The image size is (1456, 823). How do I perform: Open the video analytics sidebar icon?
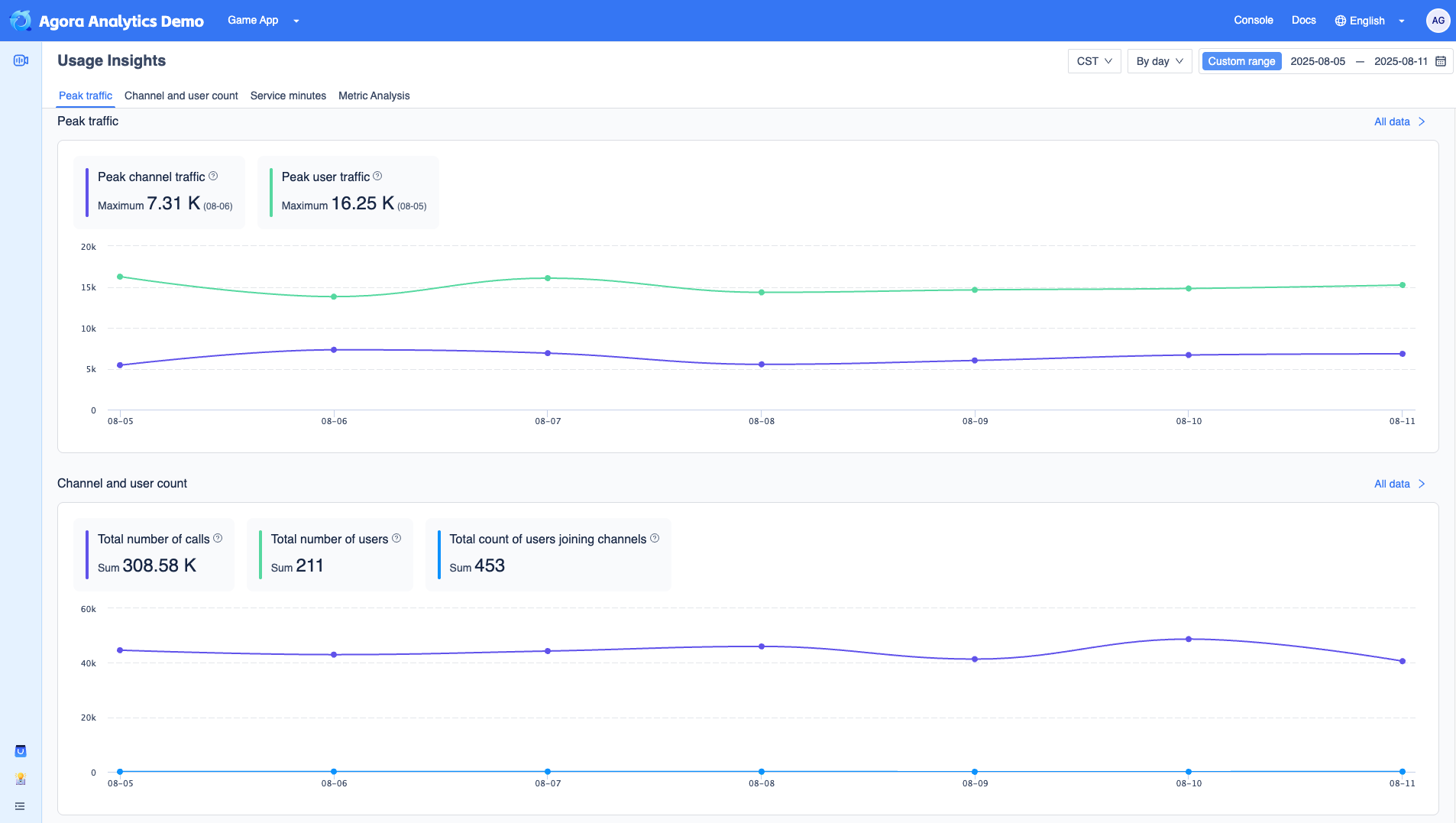[x=21, y=60]
